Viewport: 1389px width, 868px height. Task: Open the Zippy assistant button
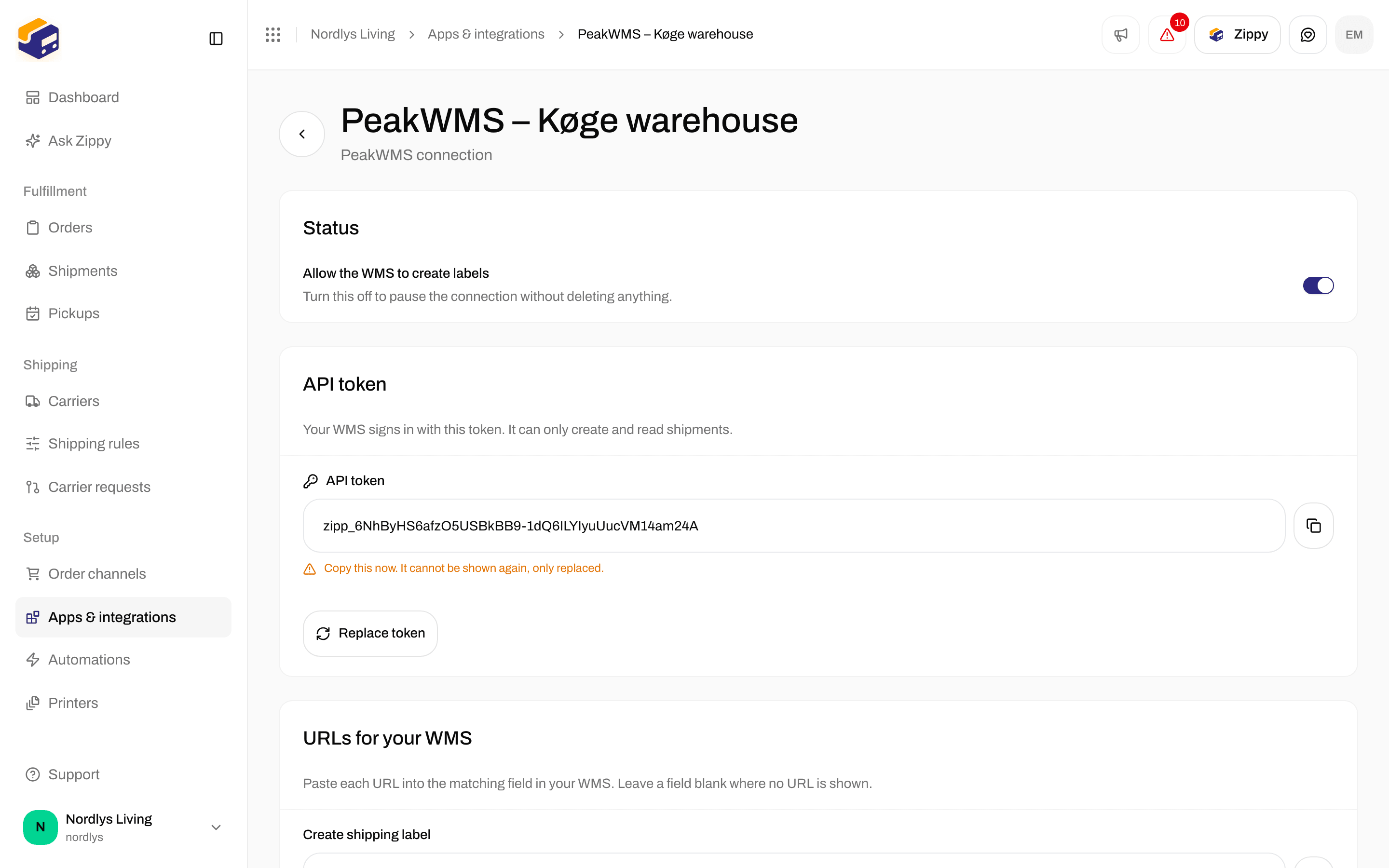point(1237,34)
